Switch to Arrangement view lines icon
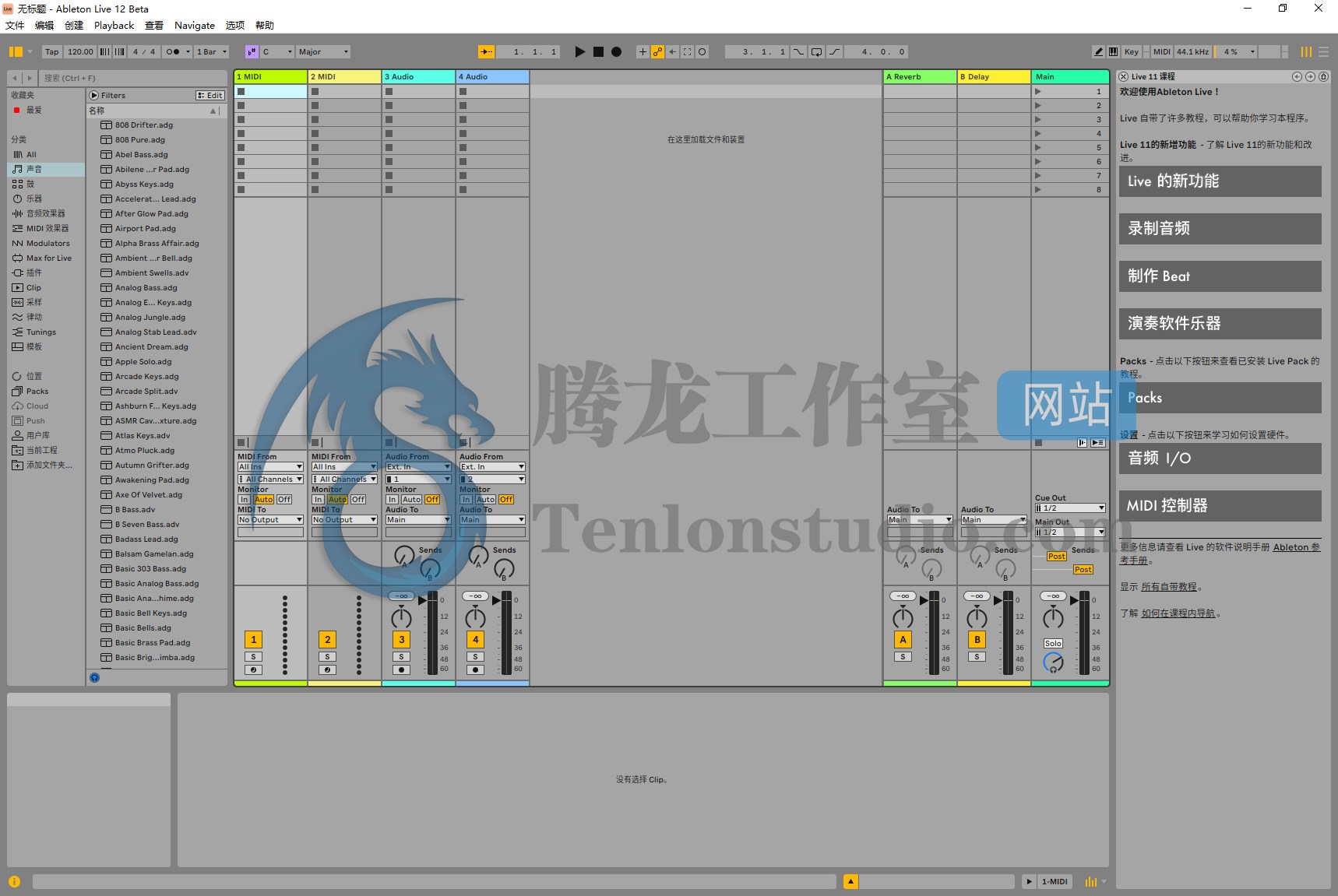1338x896 pixels. (1323, 52)
